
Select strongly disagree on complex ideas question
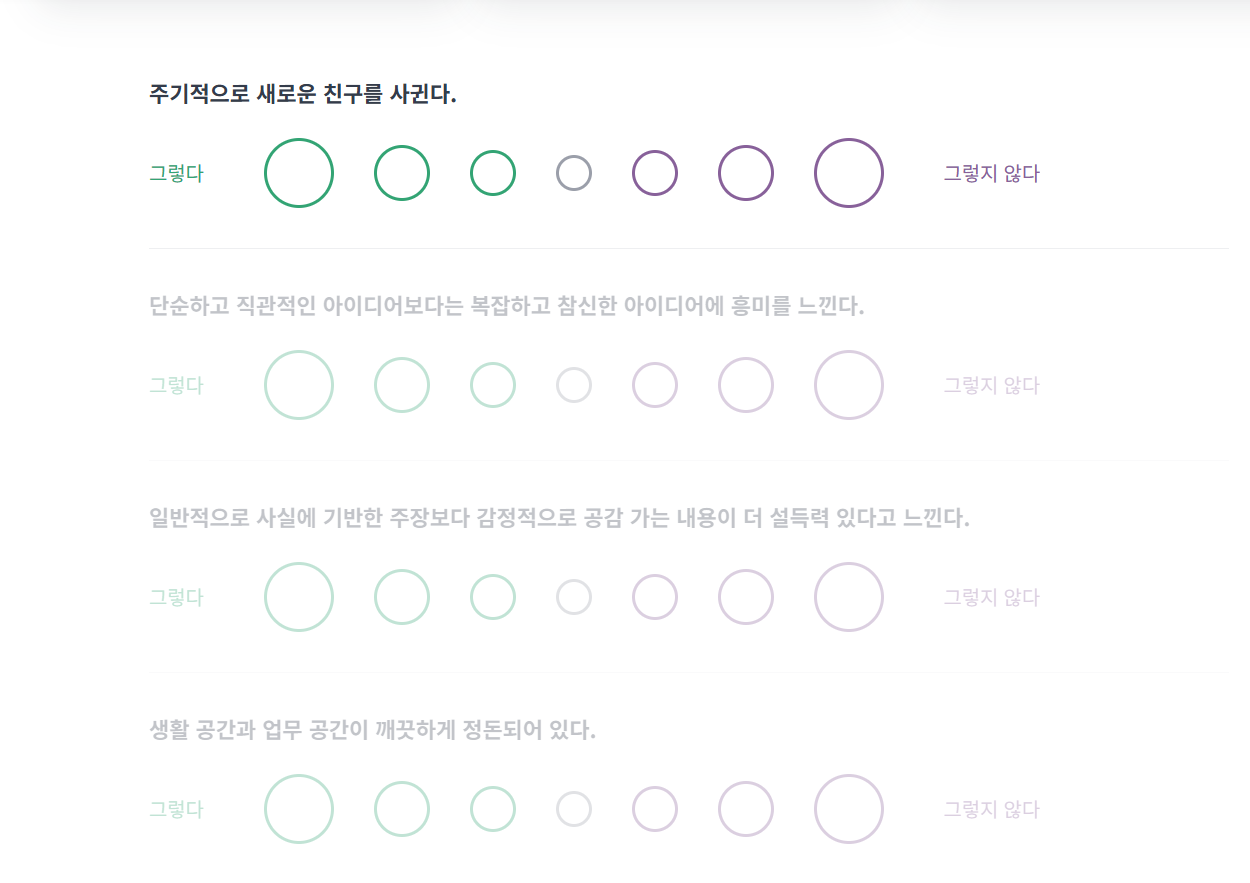point(849,384)
